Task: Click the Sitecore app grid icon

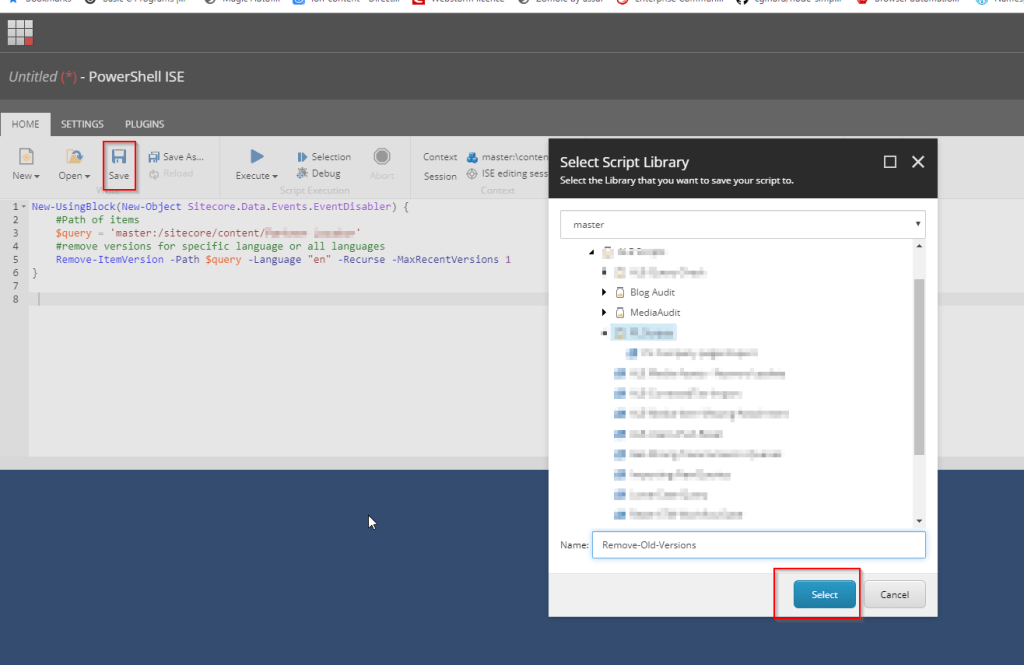Action: pyautogui.click(x=20, y=33)
